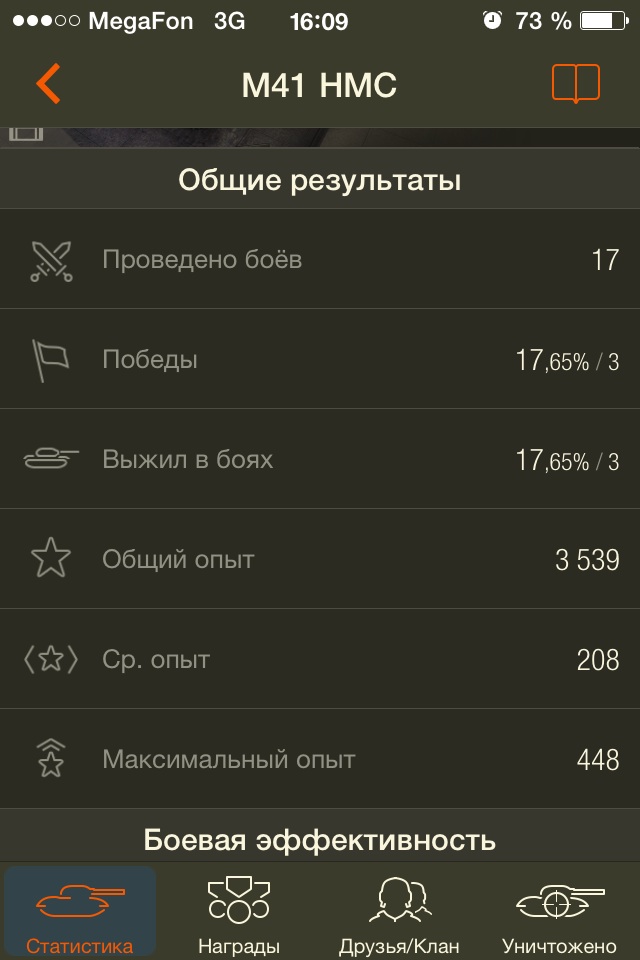Viewport: 640px width, 960px height.
Task: Tap the crossed swords battles icon
Action: pyautogui.click(x=51, y=260)
